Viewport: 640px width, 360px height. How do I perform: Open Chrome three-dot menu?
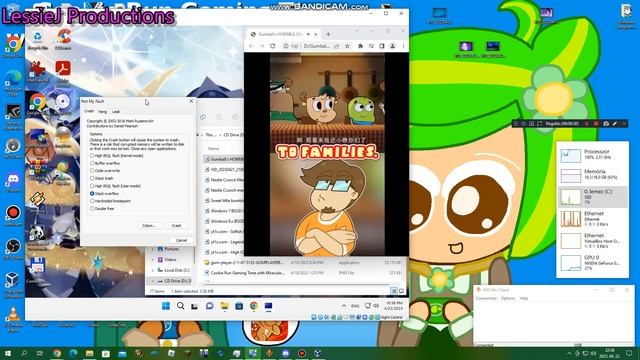[x=403, y=46]
